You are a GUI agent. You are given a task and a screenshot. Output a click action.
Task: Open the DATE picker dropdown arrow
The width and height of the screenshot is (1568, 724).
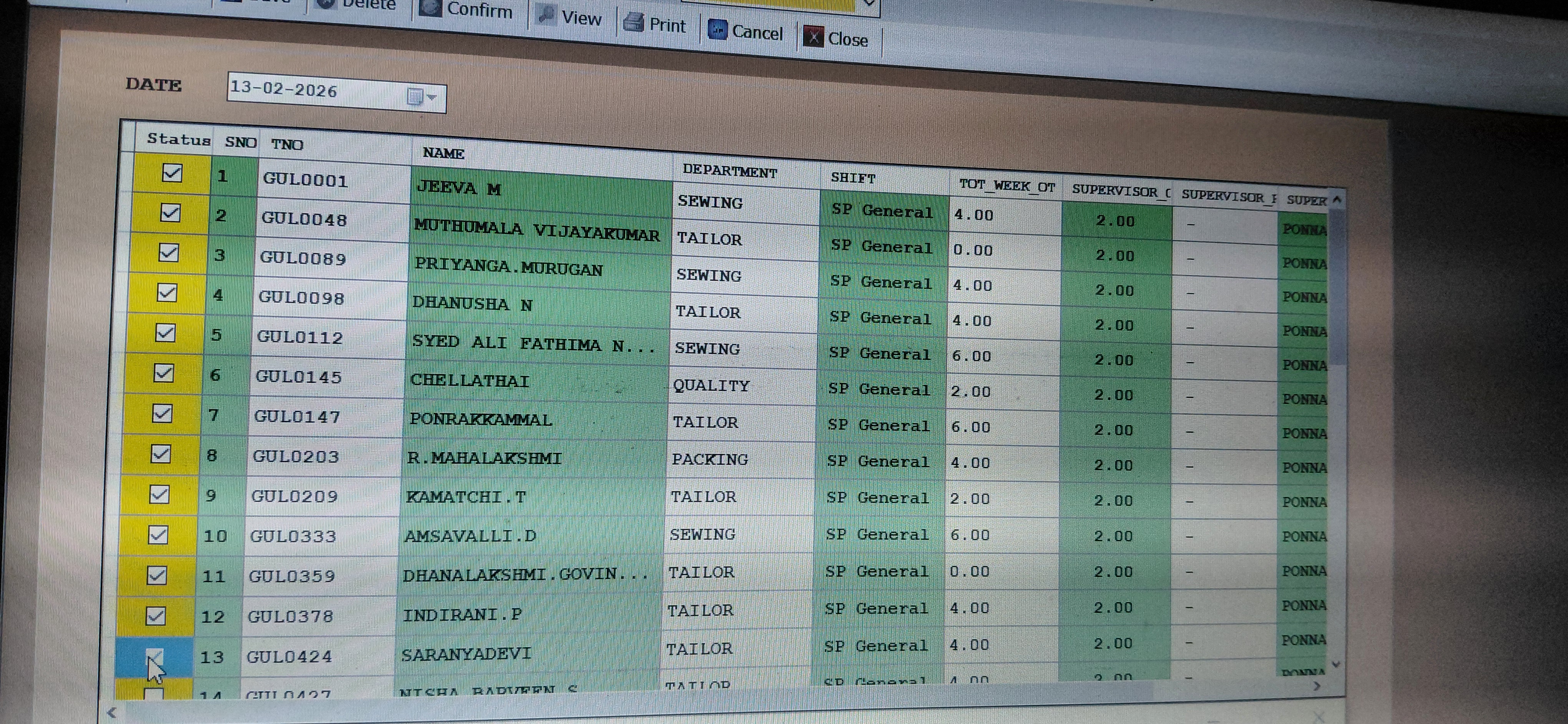coord(432,97)
